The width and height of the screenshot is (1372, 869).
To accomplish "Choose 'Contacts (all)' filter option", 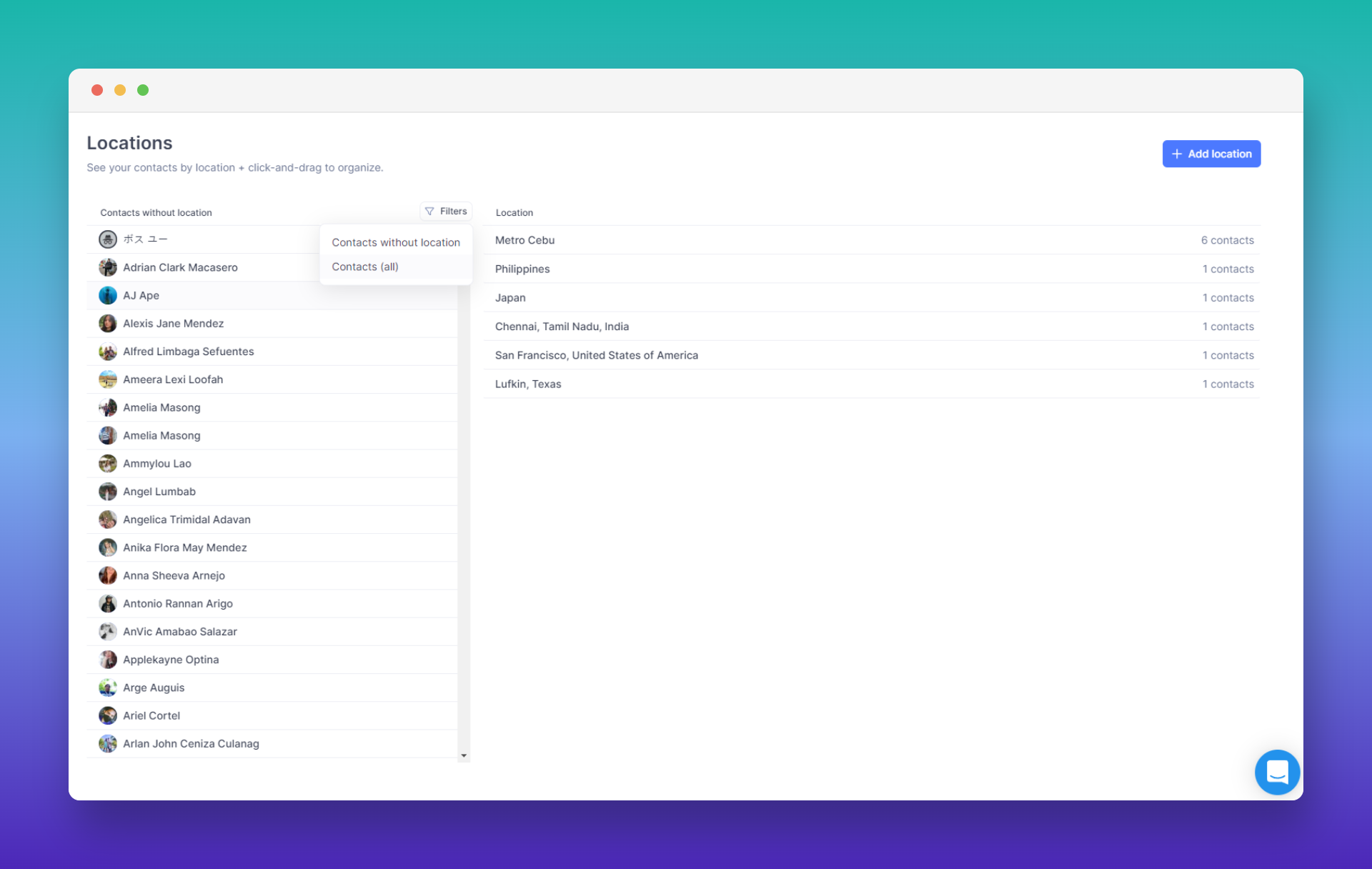I will point(396,267).
